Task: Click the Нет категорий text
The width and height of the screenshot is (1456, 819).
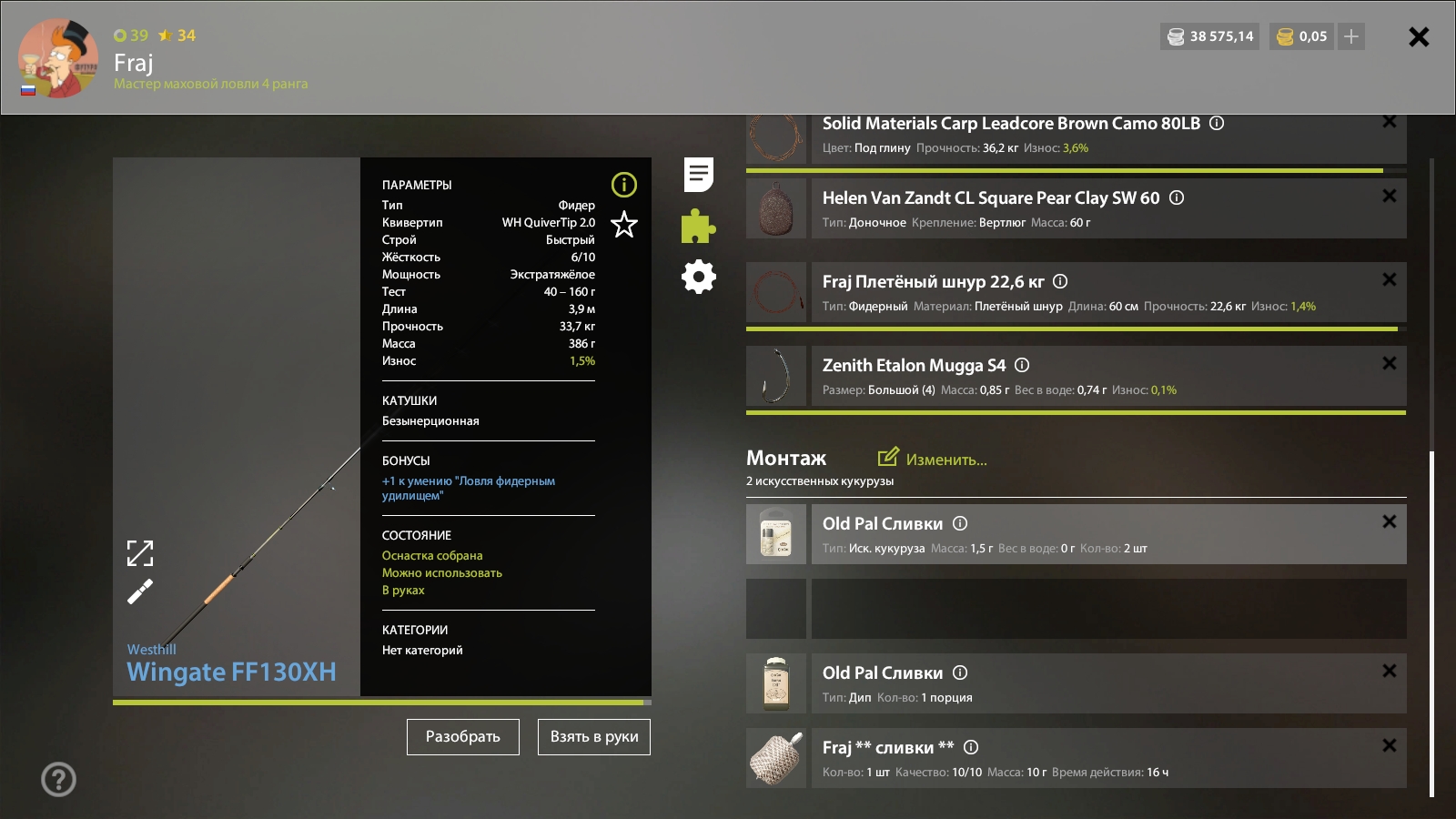Action: (x=422, y=651)
